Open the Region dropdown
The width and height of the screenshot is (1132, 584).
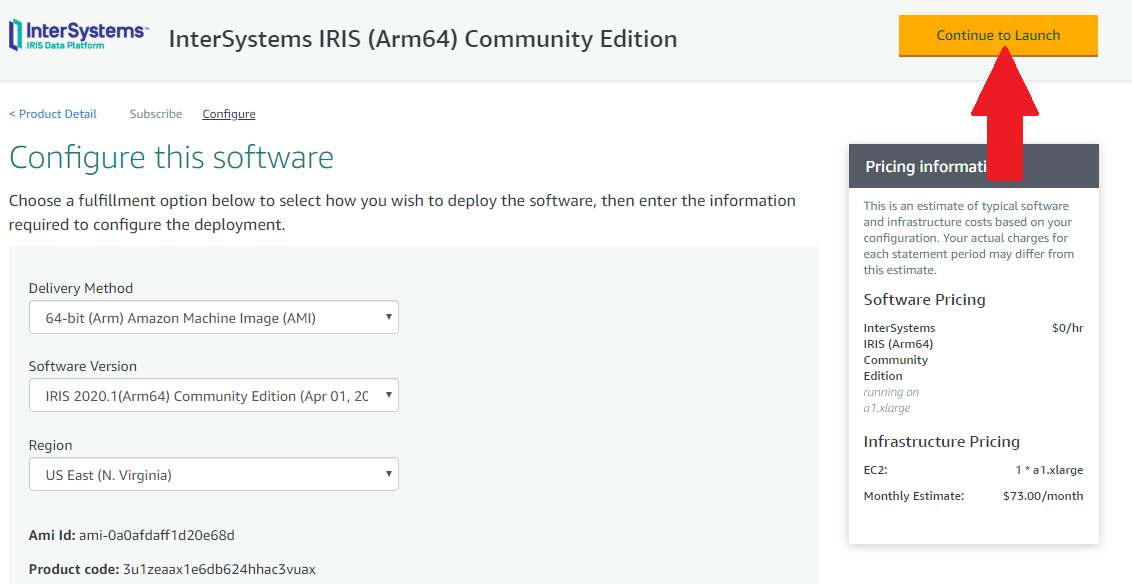click(x=214, y=474)
